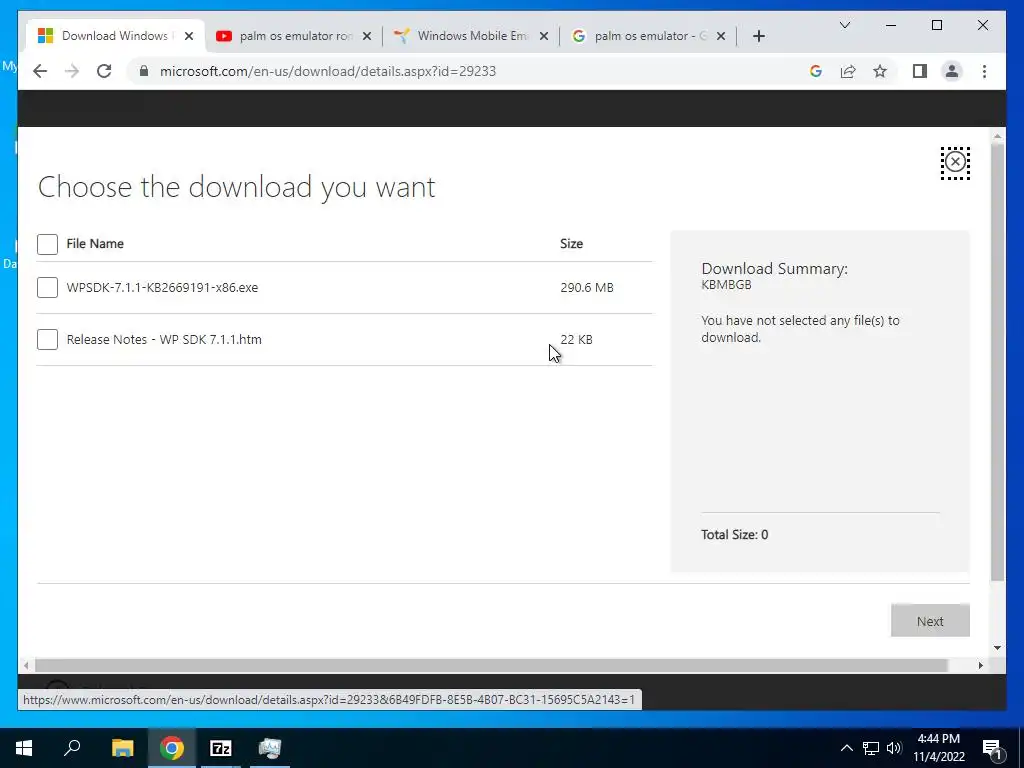The image size is (1024, 768).
Task: Click the address bar URL
Action: pos(328,71)
